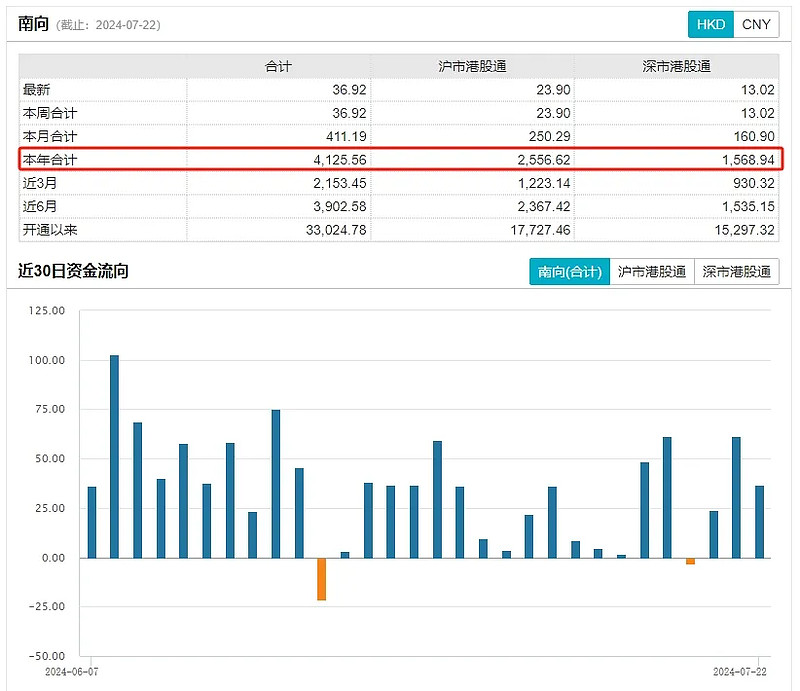Viewport: 800px width, 691px height.
Task: Click the 2024-07-22 axis label
Action: tap(740, 672)
